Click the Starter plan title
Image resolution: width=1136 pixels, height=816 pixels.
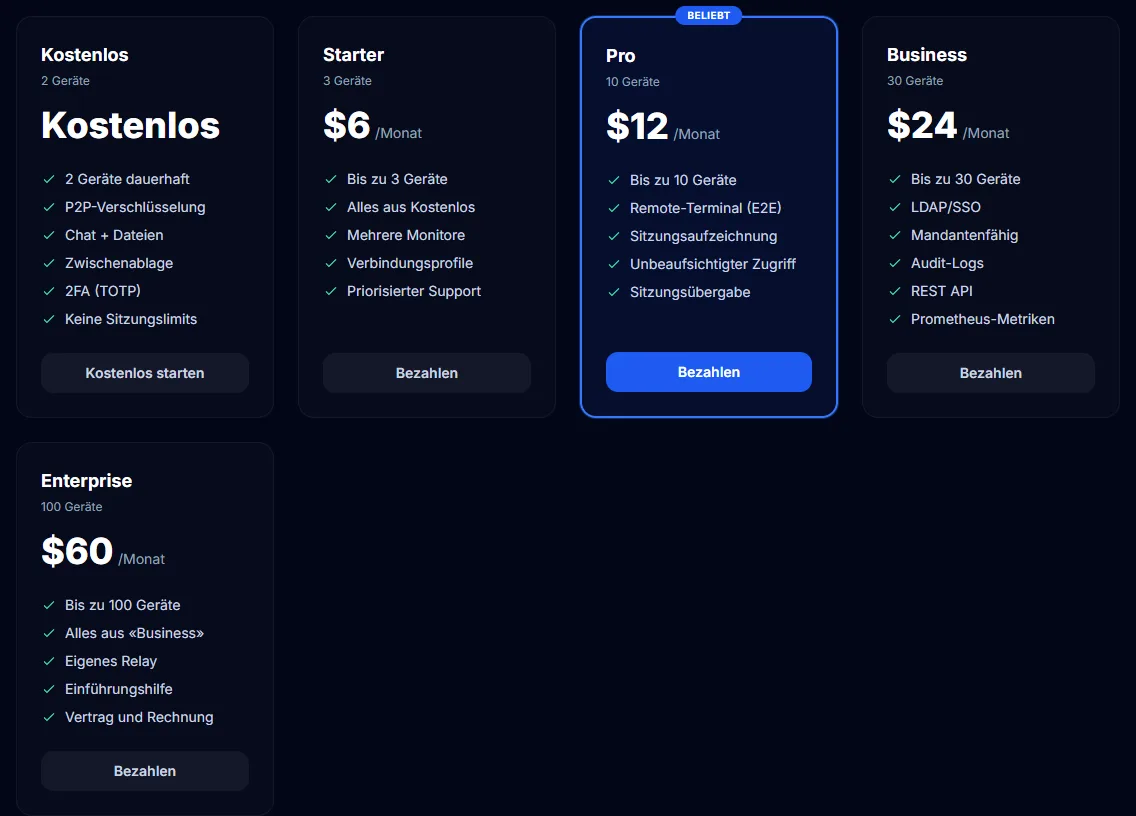coord(354,55)
